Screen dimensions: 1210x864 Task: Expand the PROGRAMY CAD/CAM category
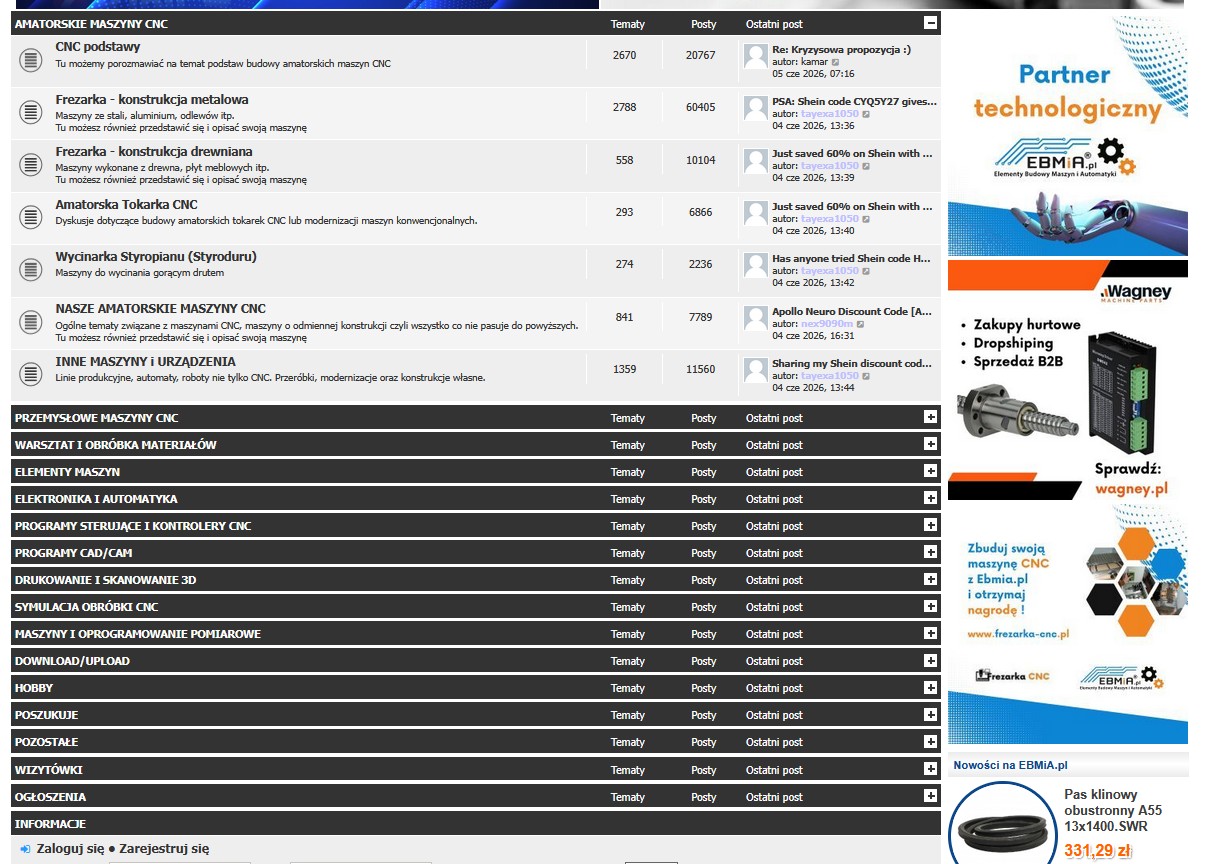click(x=931, y=552)
